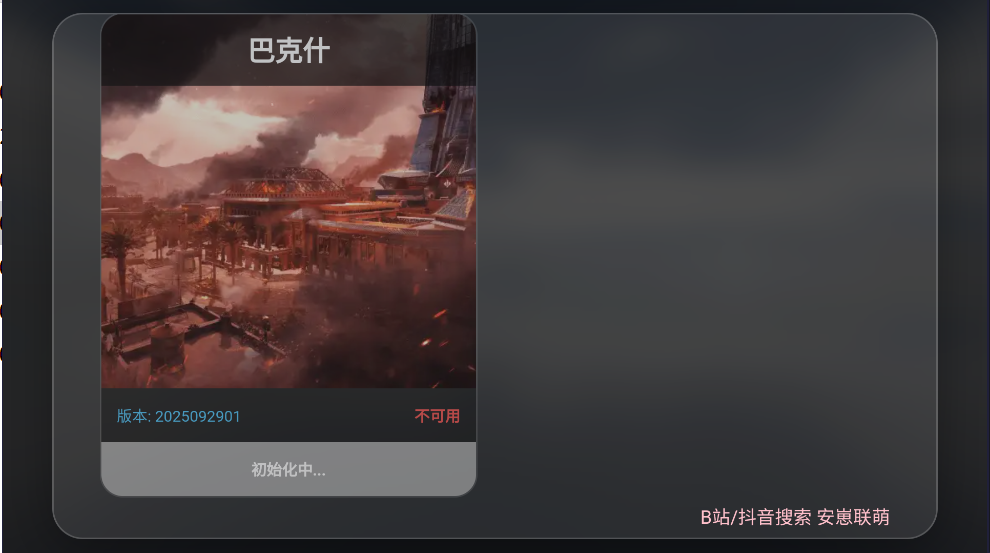Click the dark strip between version and status
Screen dimensions: 990x553
(327, 416)
